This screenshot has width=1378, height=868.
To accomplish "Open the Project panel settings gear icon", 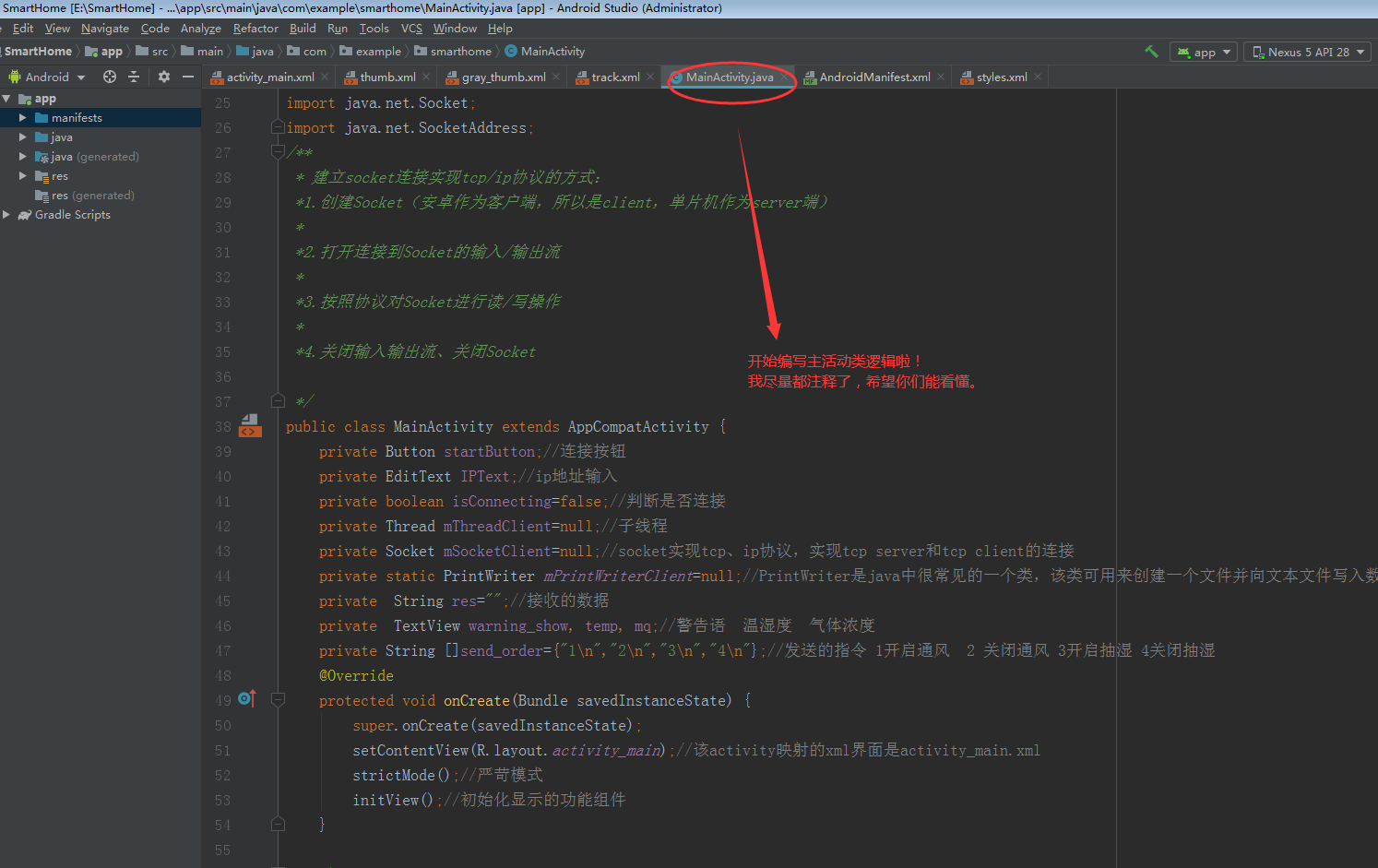I will 163,77.
